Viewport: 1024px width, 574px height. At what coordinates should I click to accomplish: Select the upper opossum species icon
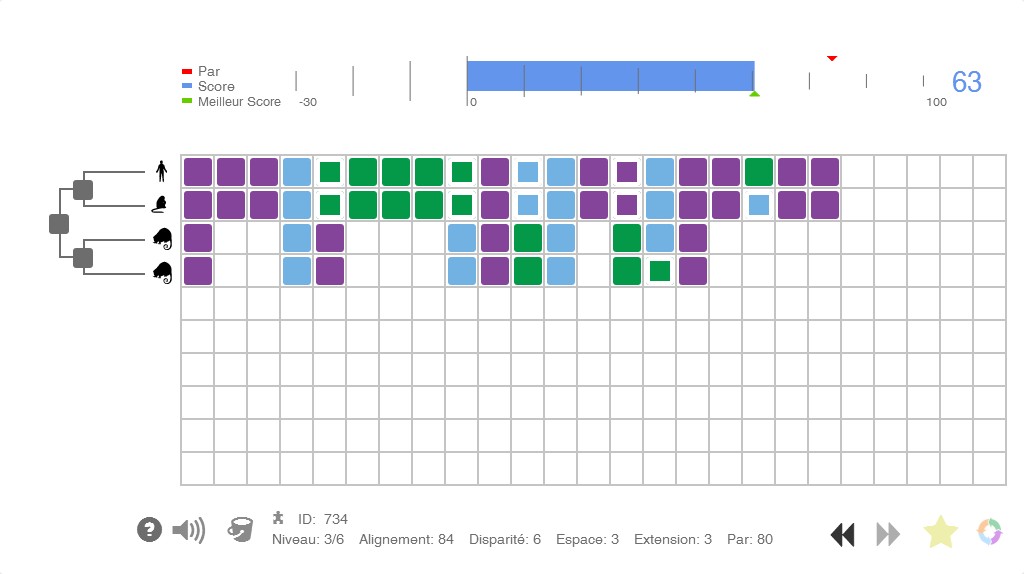[x=162, y=238]
